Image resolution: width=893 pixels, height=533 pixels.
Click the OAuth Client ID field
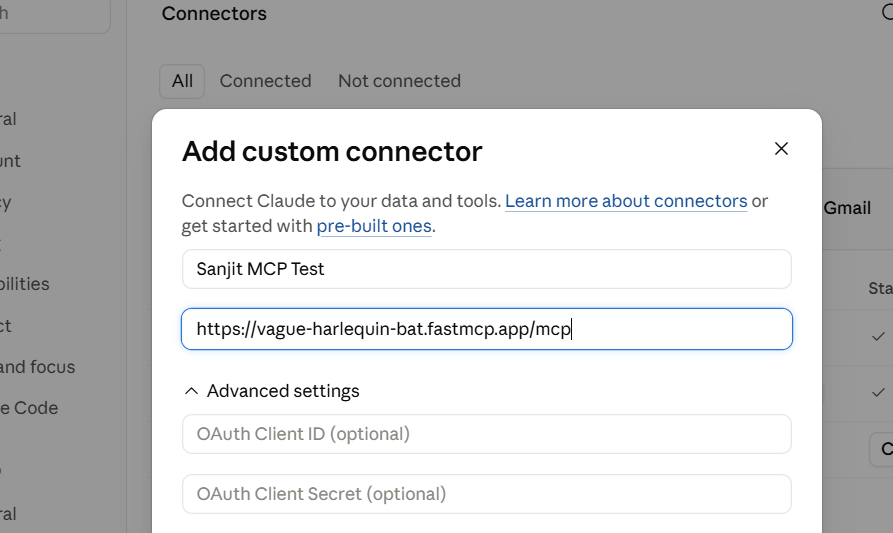(487, 434)
